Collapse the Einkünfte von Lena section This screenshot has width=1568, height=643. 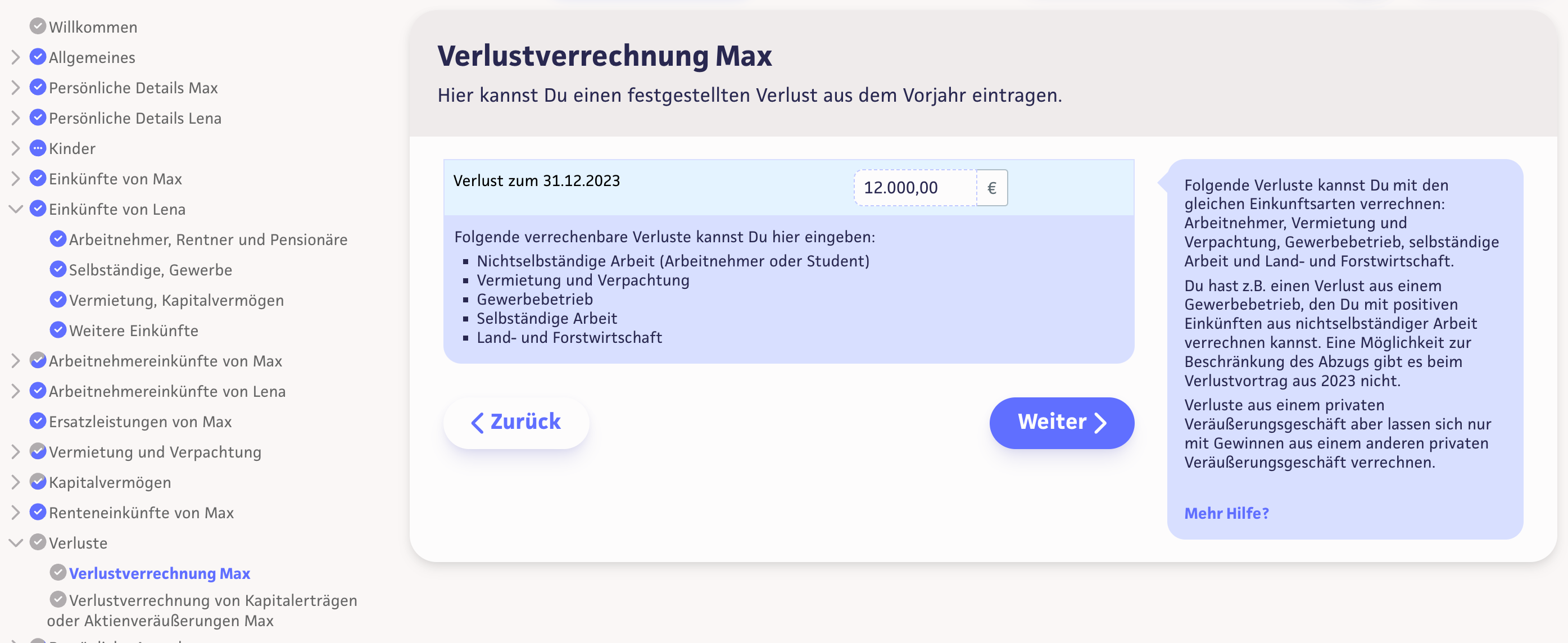coord(16,209)
